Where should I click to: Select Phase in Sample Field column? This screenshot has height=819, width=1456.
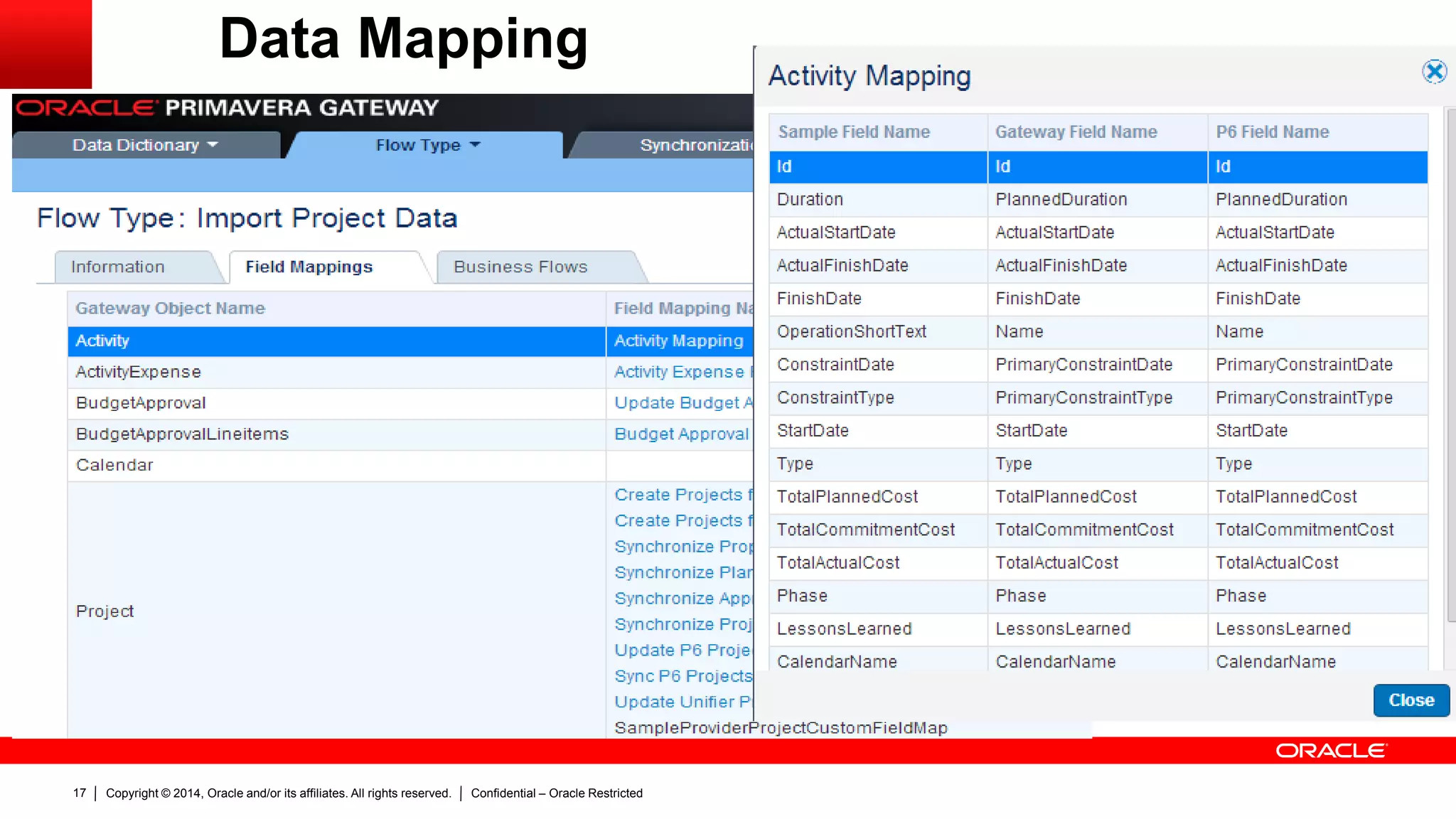tap(878, 596)
